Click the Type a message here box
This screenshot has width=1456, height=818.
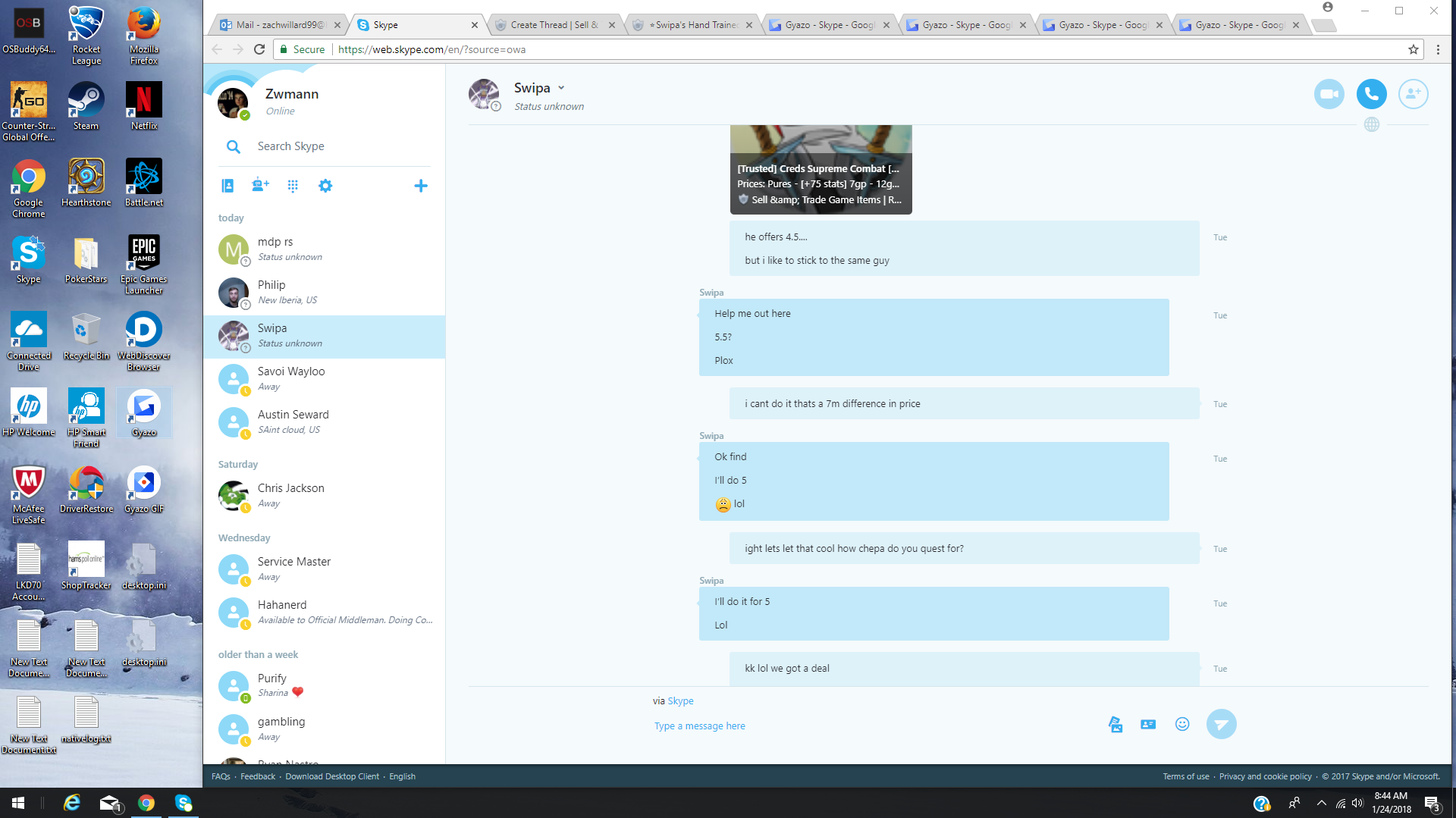click(x=872, y=726)
